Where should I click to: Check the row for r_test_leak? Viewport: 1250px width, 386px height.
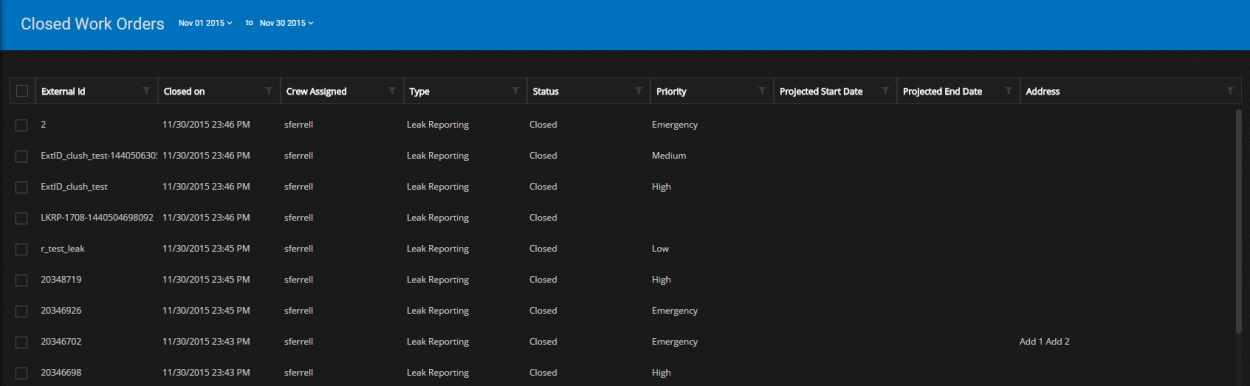coord(22,249)
